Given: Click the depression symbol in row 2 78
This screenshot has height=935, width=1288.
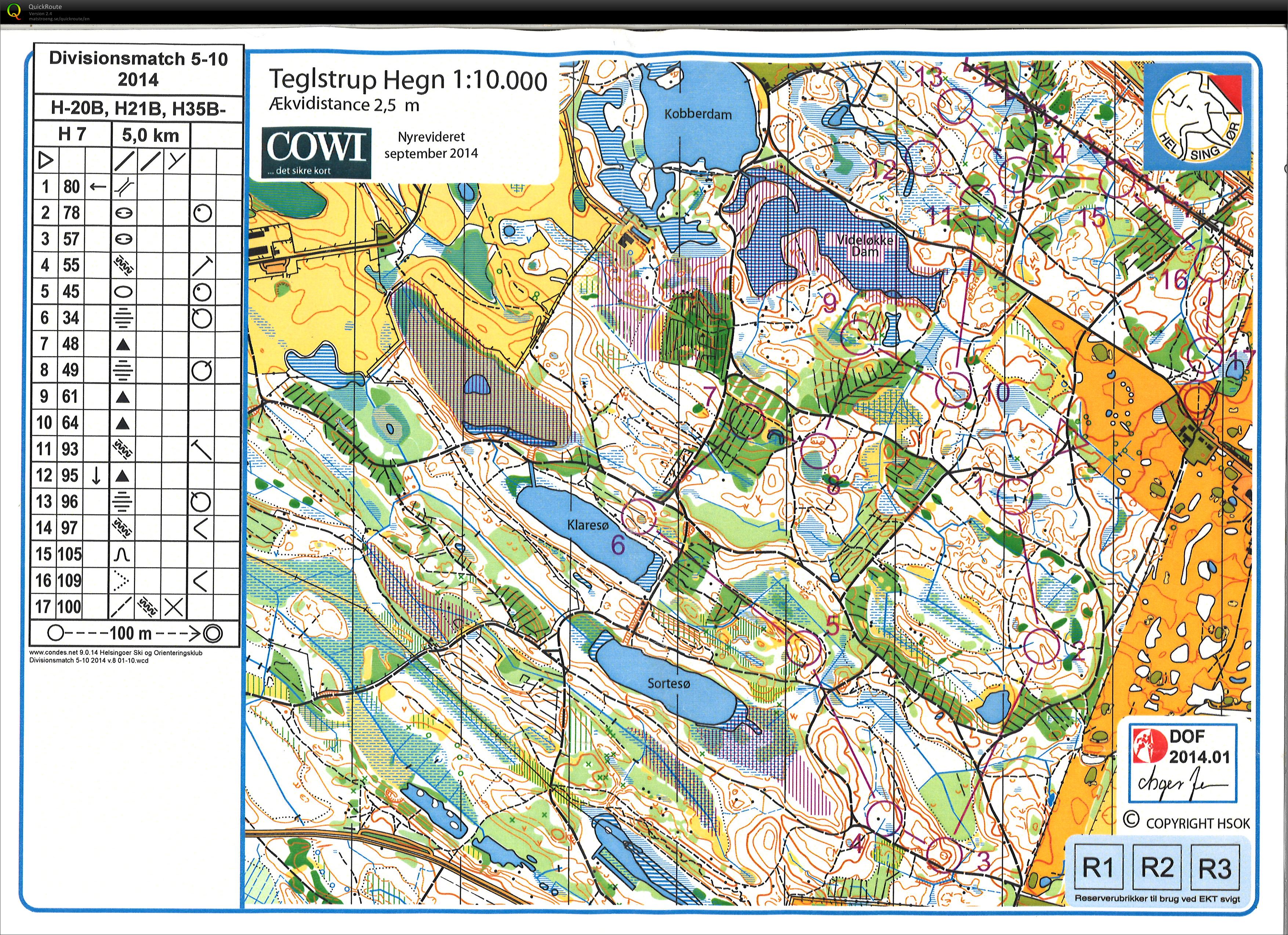Looking at the screenshot, I should pyautogui.click(x=124, y=213).
